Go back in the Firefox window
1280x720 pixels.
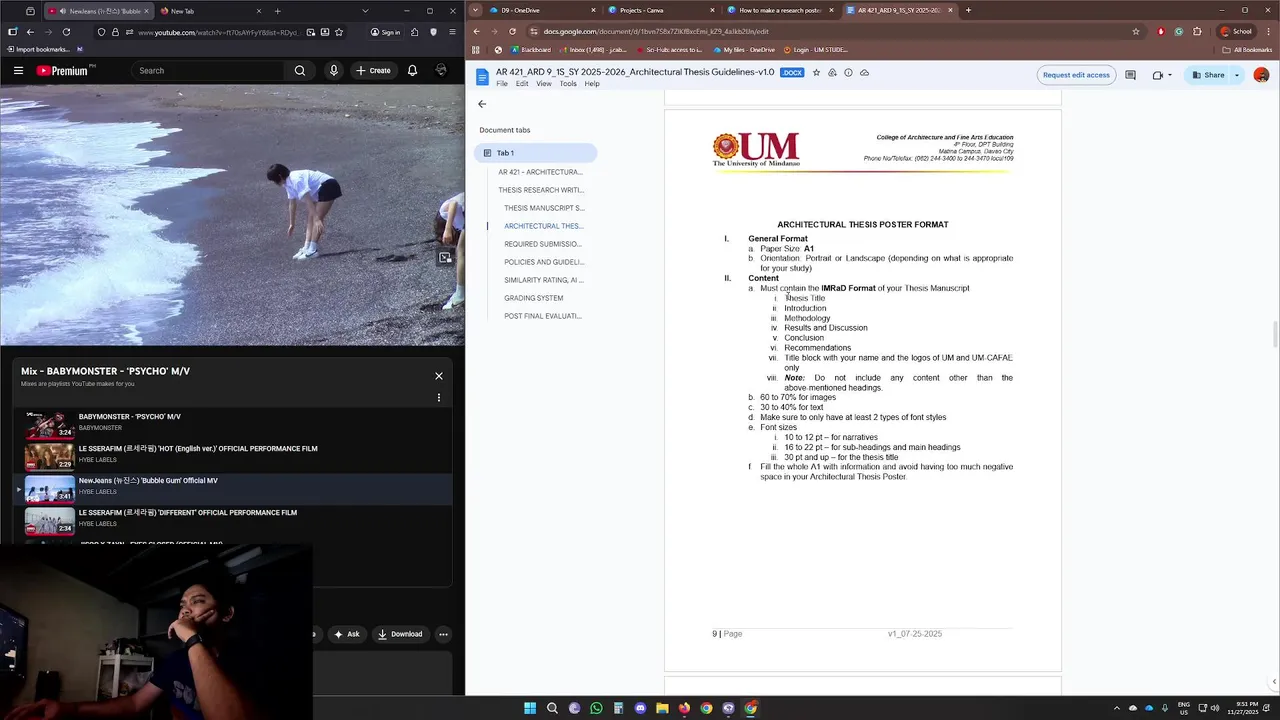point(30,32)
